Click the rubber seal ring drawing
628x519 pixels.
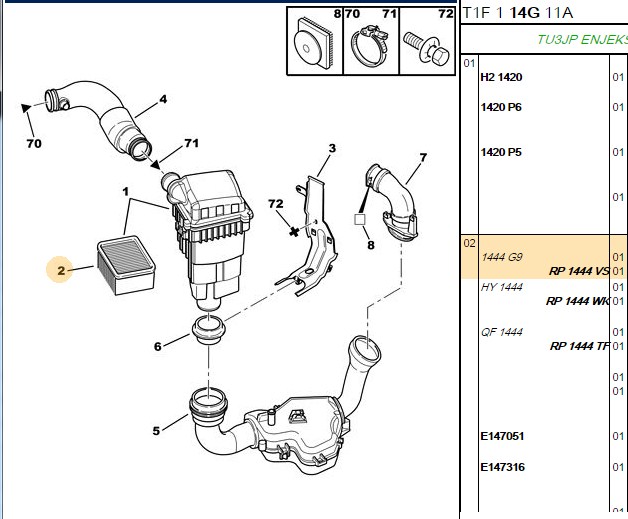[x=209, y=330]
